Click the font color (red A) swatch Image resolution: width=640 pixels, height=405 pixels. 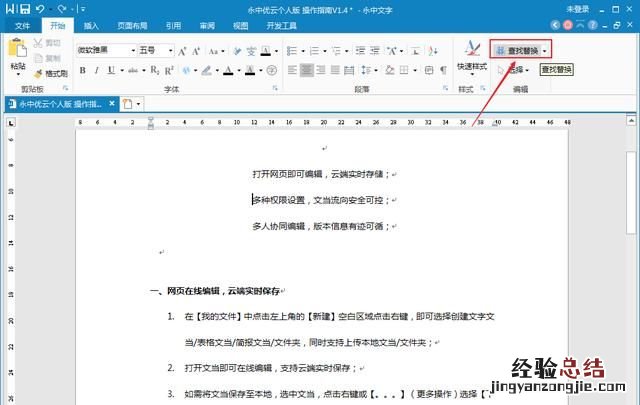coord(228,71)
